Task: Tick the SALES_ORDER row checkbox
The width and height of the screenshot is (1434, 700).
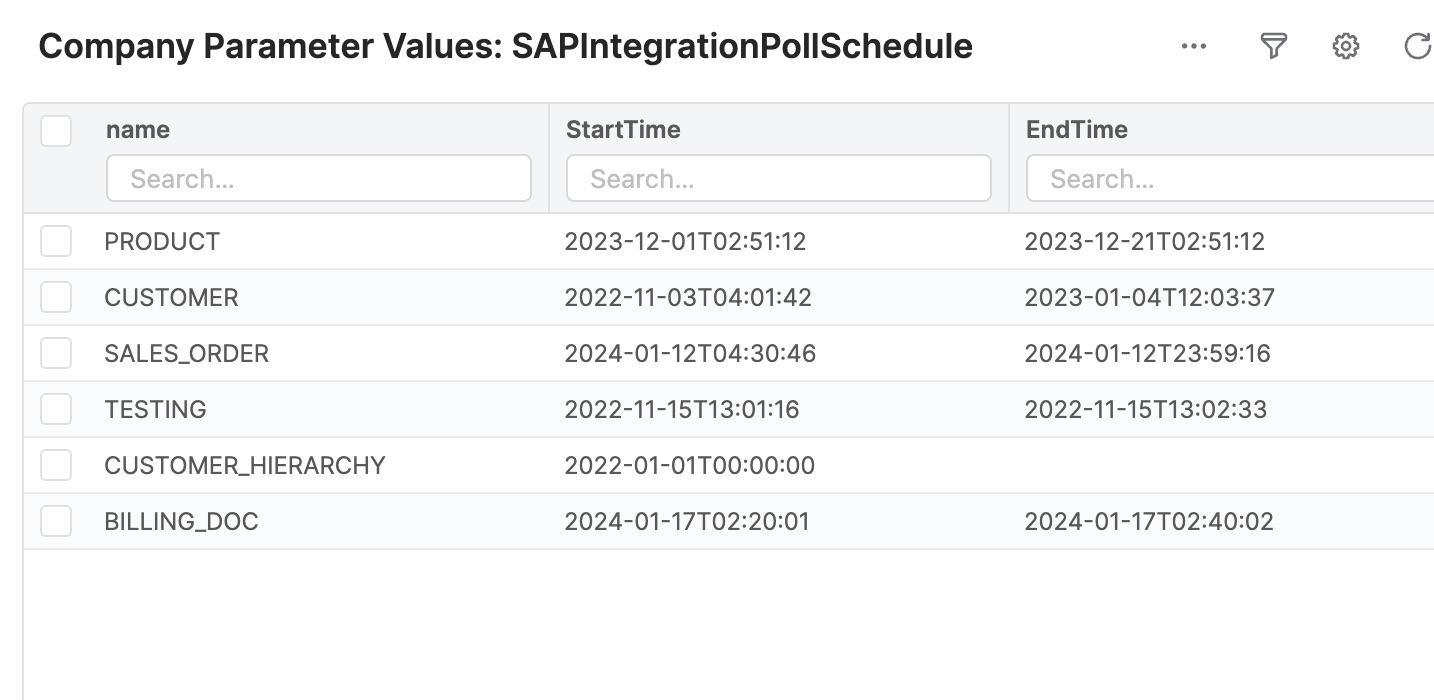Action: point(56,353)
